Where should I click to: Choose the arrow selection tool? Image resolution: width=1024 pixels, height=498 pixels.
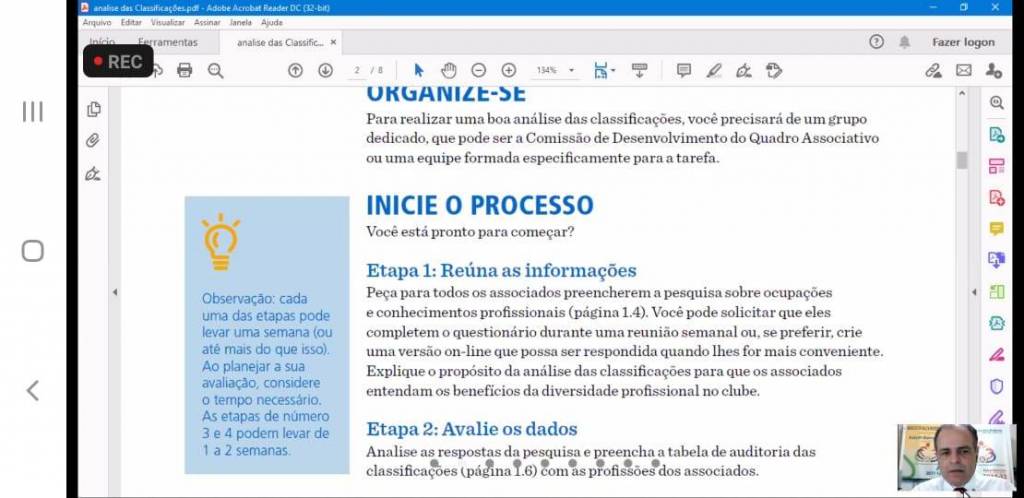pos(419,70)
